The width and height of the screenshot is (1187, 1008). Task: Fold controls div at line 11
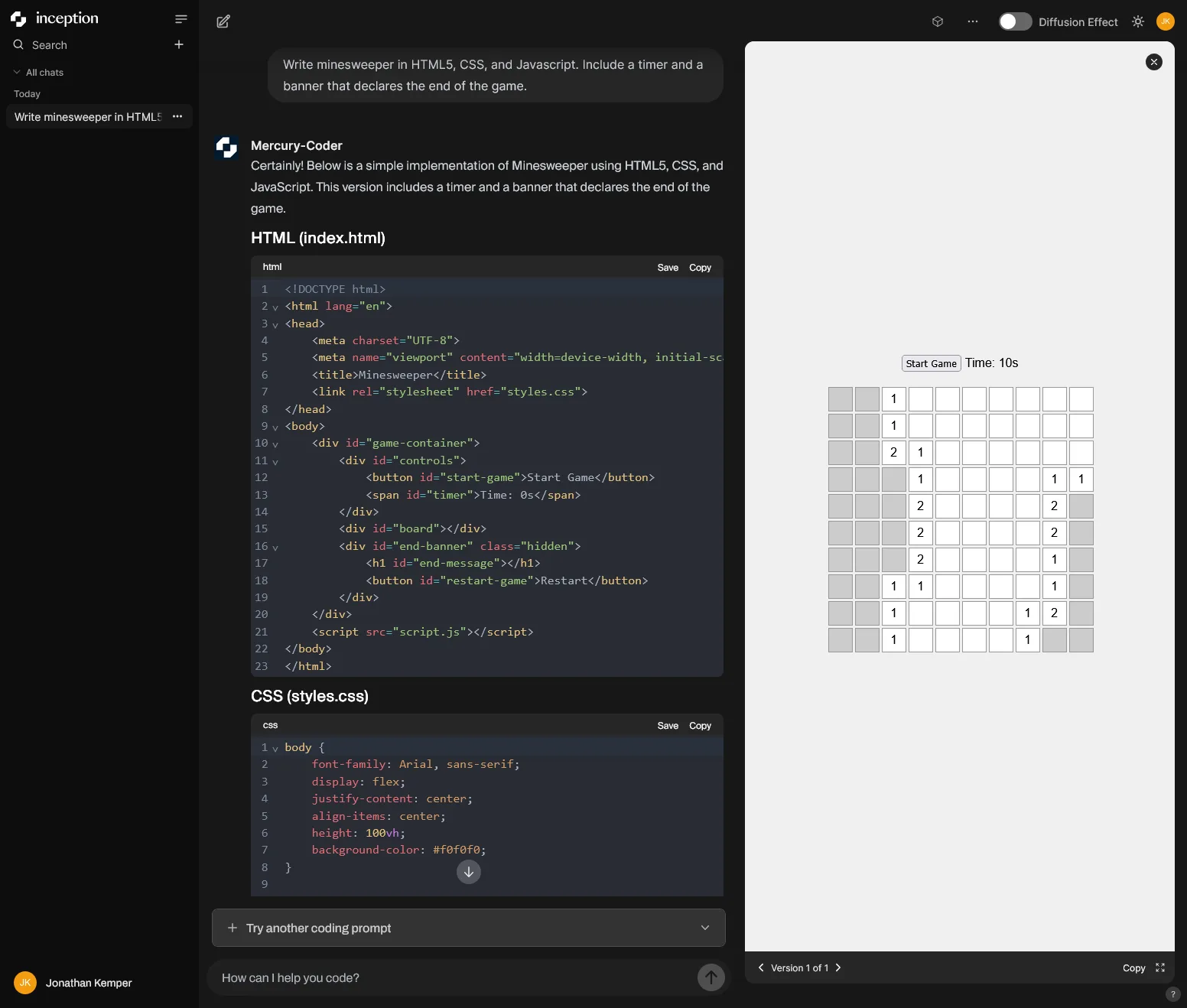click(275, 462)
